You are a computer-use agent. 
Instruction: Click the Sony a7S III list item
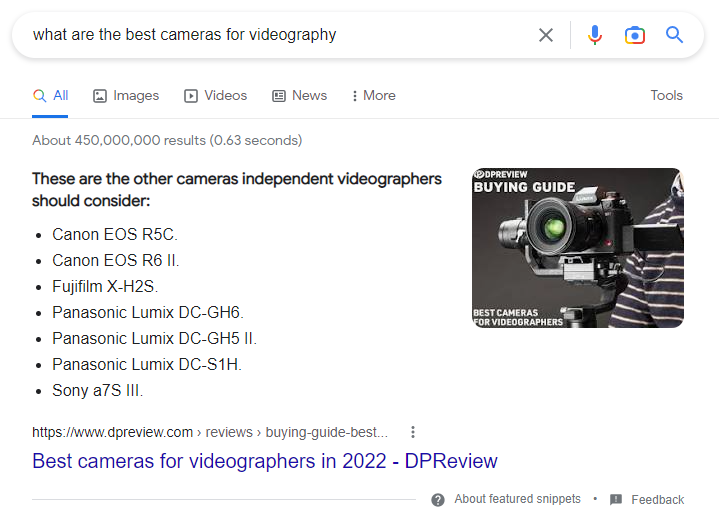point(98,391)
